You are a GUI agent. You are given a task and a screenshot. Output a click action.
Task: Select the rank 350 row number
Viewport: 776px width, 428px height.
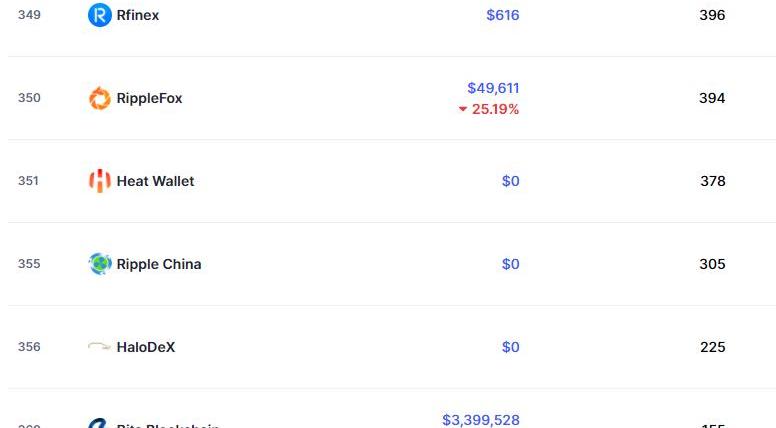coord(29,97)
